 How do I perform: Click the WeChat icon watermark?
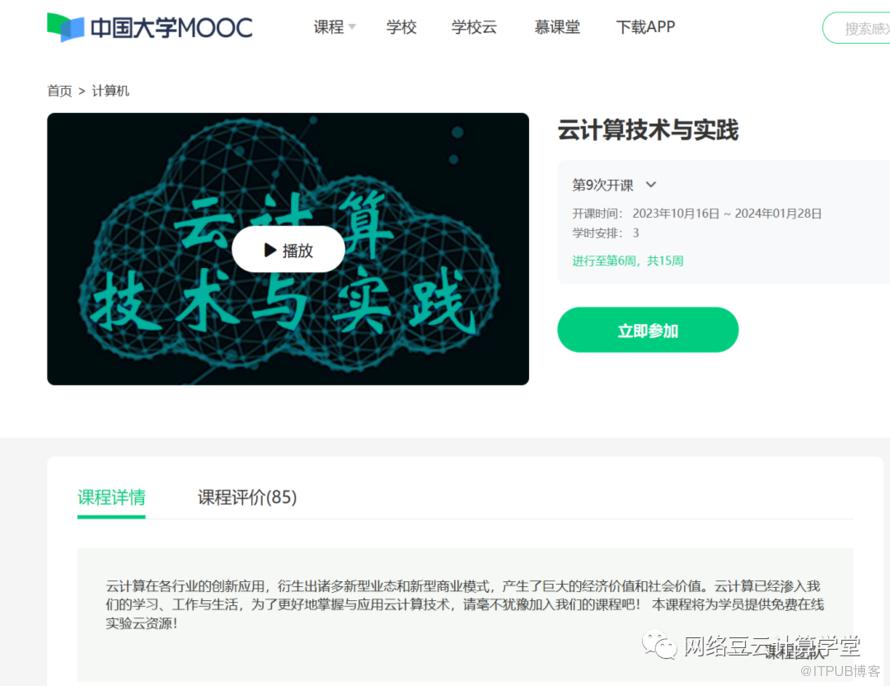[x=660, y=646]
